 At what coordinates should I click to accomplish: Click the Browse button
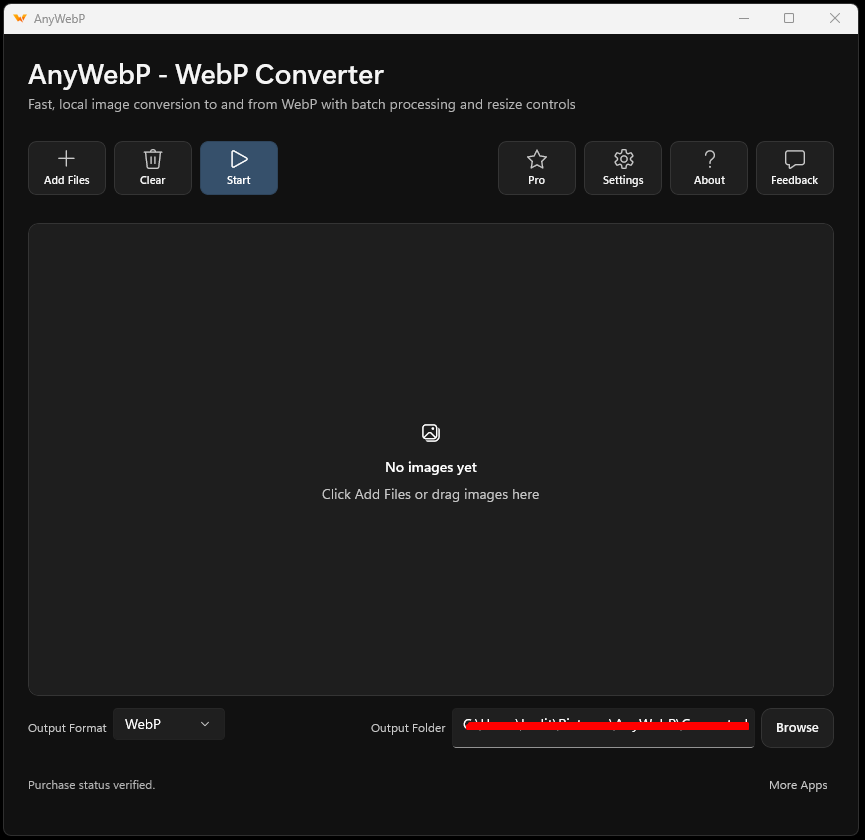point(797,727)
